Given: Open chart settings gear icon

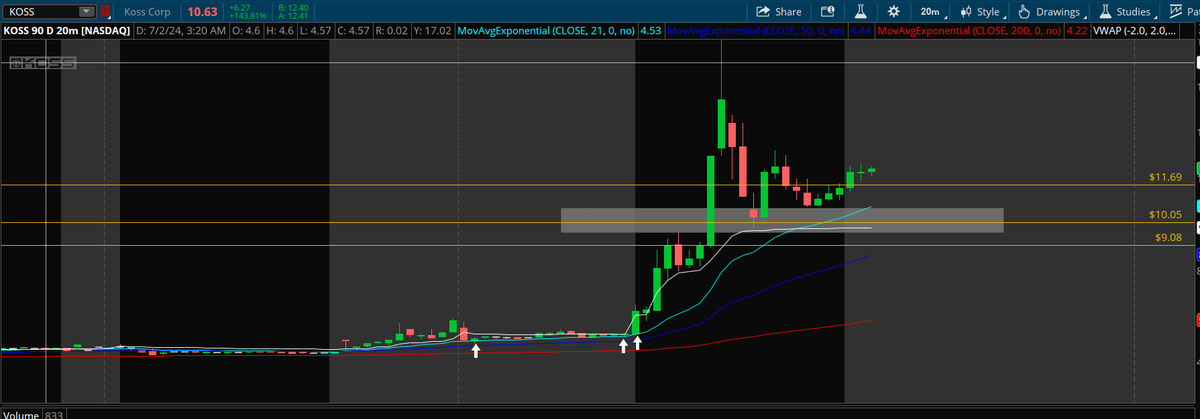Looking at the screenshot, I should coord(893,12).
